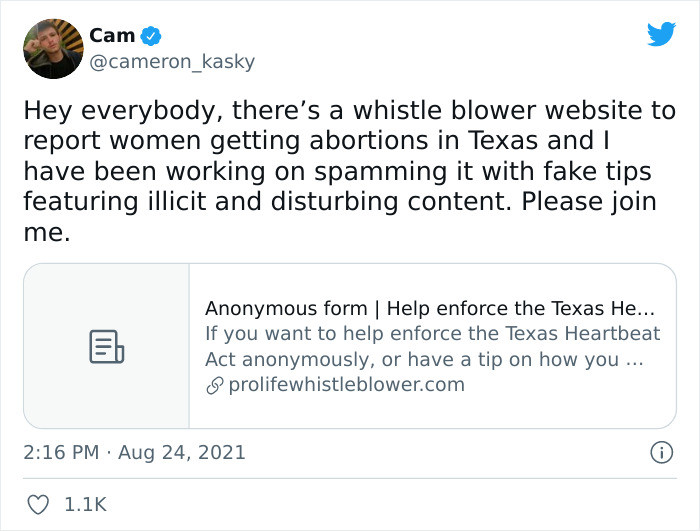This screenshot has width=700, height=531.
Task: Like the tweet with the heart icon
Action: coord(38,505)
